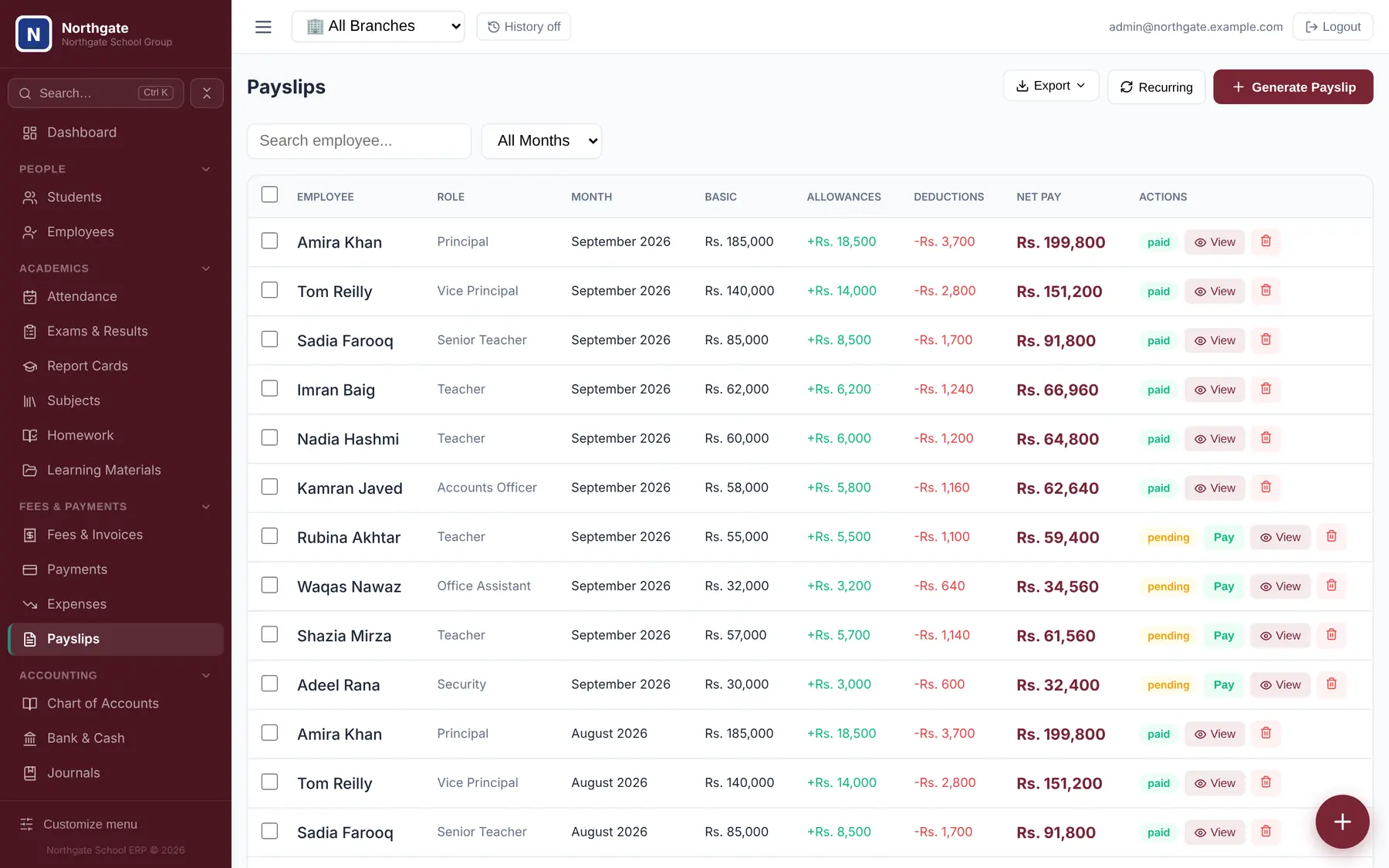The width and height of the screenshot is (1389, 868).
Task: Collapse the sidebar search with X icon
Action: 207,93
